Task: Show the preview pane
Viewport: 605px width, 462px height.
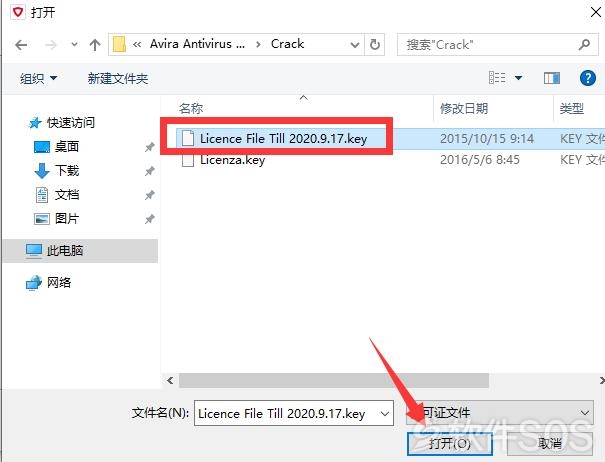Action: point(551,78)
